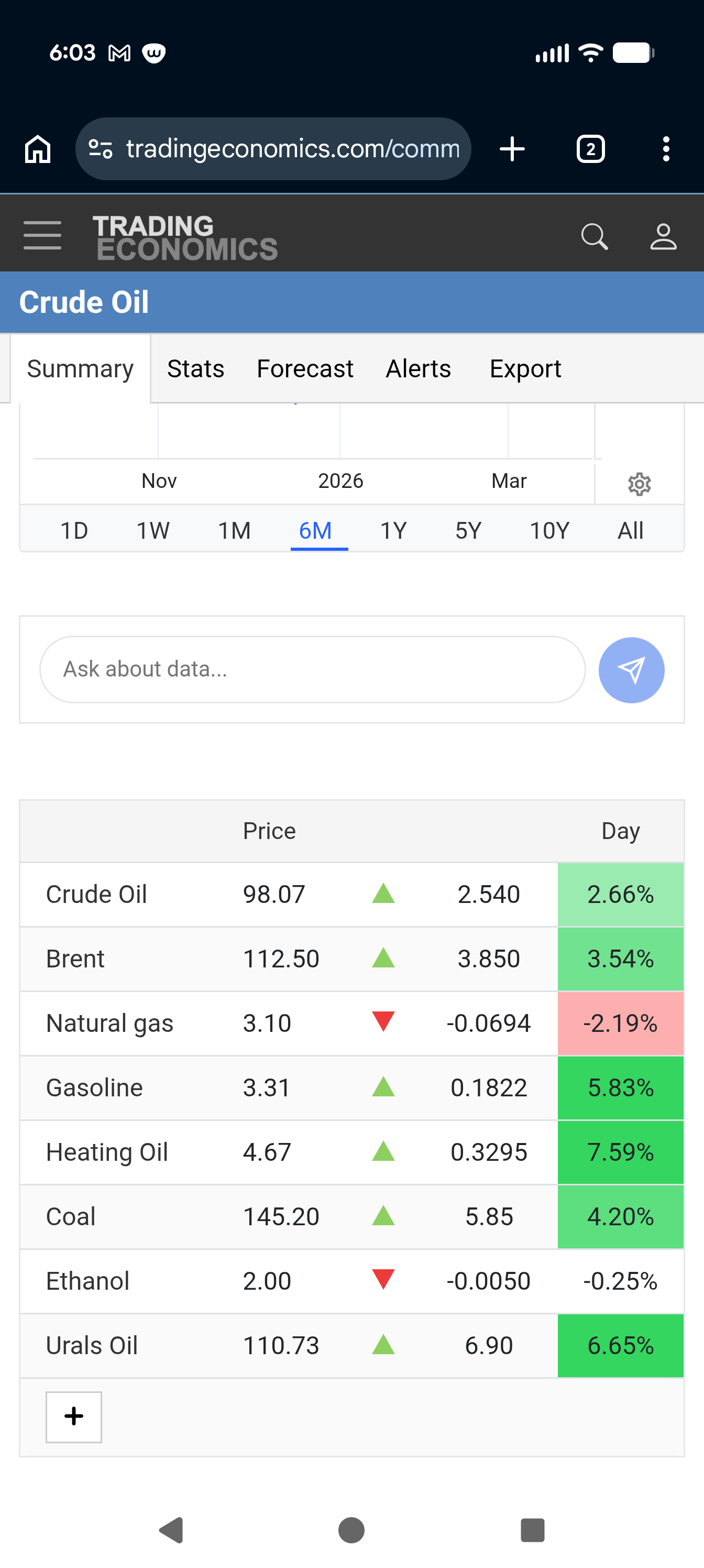Send the data question with paper-plane button
Viewport: 704px width, 1568px height.
point(631,670)
